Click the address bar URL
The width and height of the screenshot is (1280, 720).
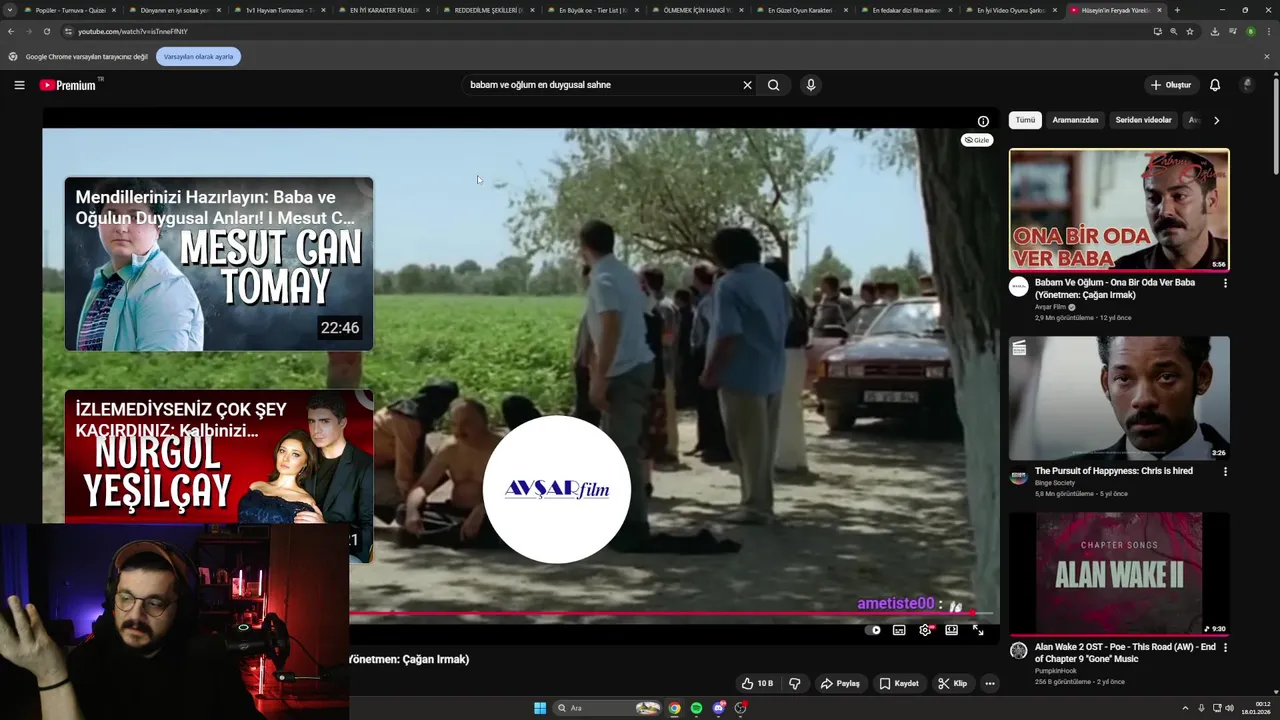(x=133, y=31)
